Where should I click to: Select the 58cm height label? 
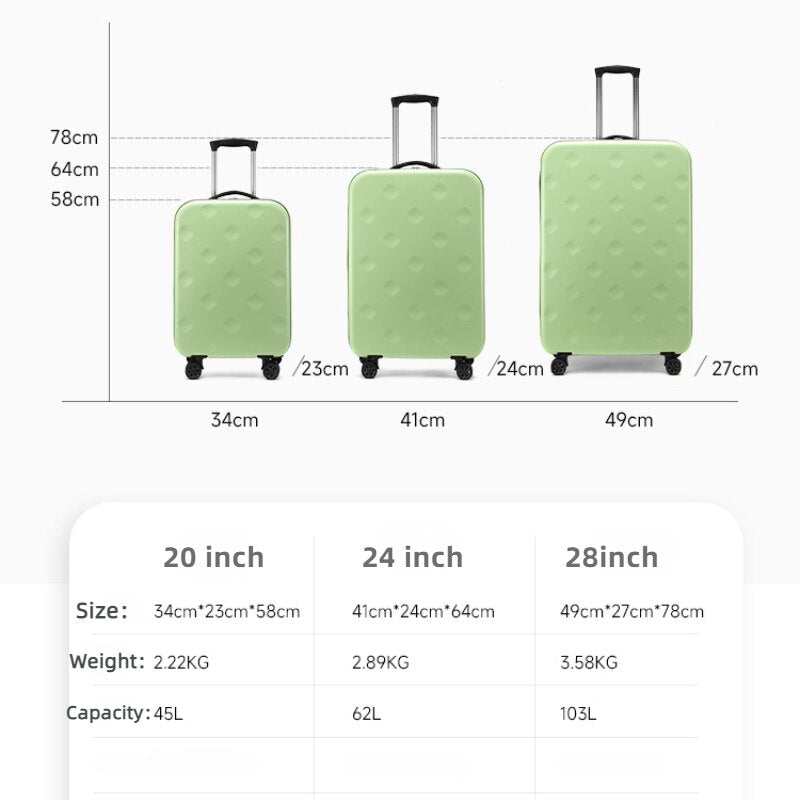tap(75, 200)
